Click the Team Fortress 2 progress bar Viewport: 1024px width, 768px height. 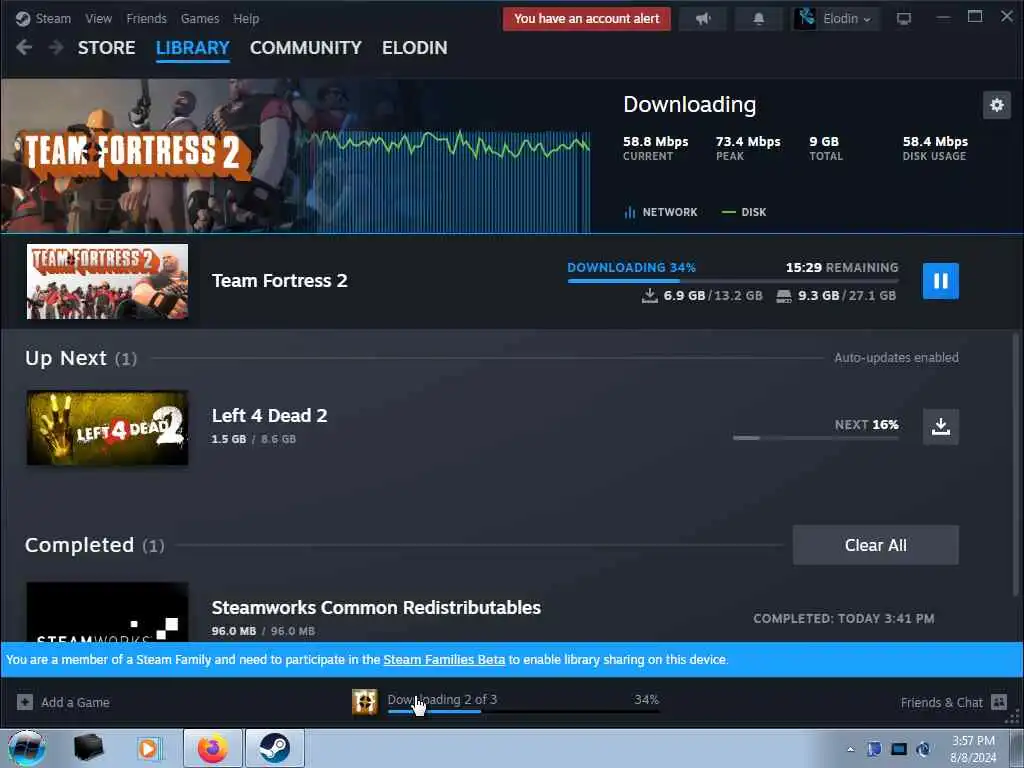(x=733, y=281)
